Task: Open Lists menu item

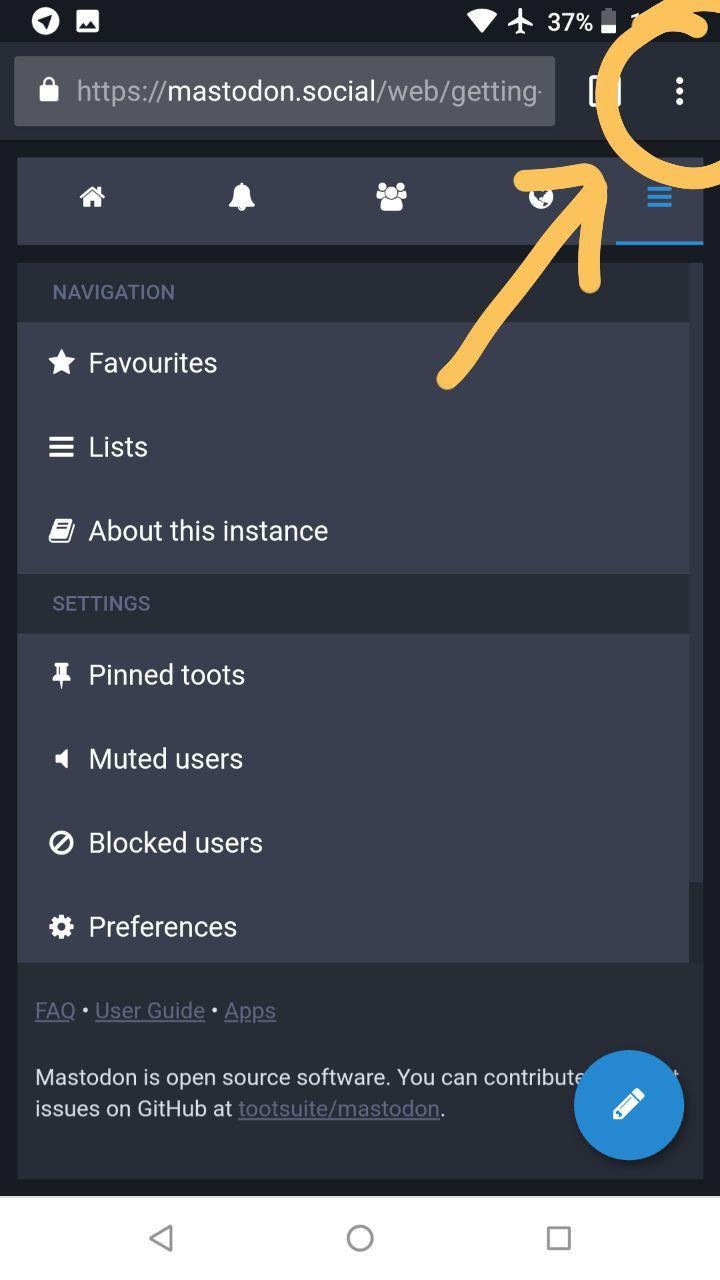Action: click(118, 447)
